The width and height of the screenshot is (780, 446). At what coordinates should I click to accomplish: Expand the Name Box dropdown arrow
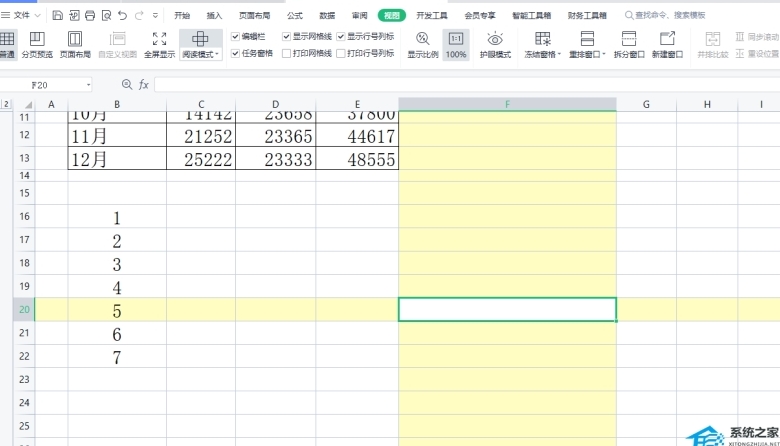(x=89, y=85)
